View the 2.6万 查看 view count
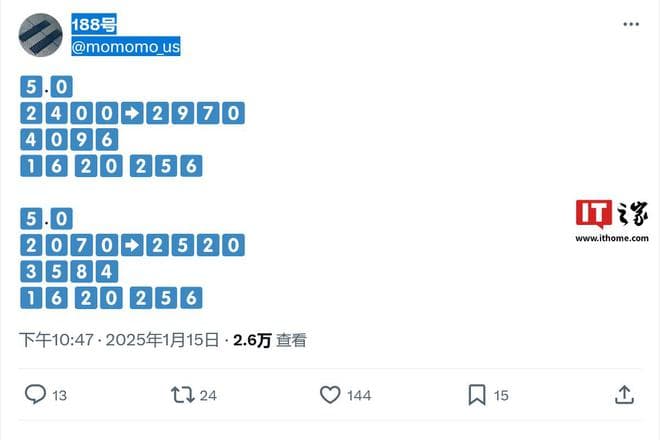660x440 pixels. point(269,340)
